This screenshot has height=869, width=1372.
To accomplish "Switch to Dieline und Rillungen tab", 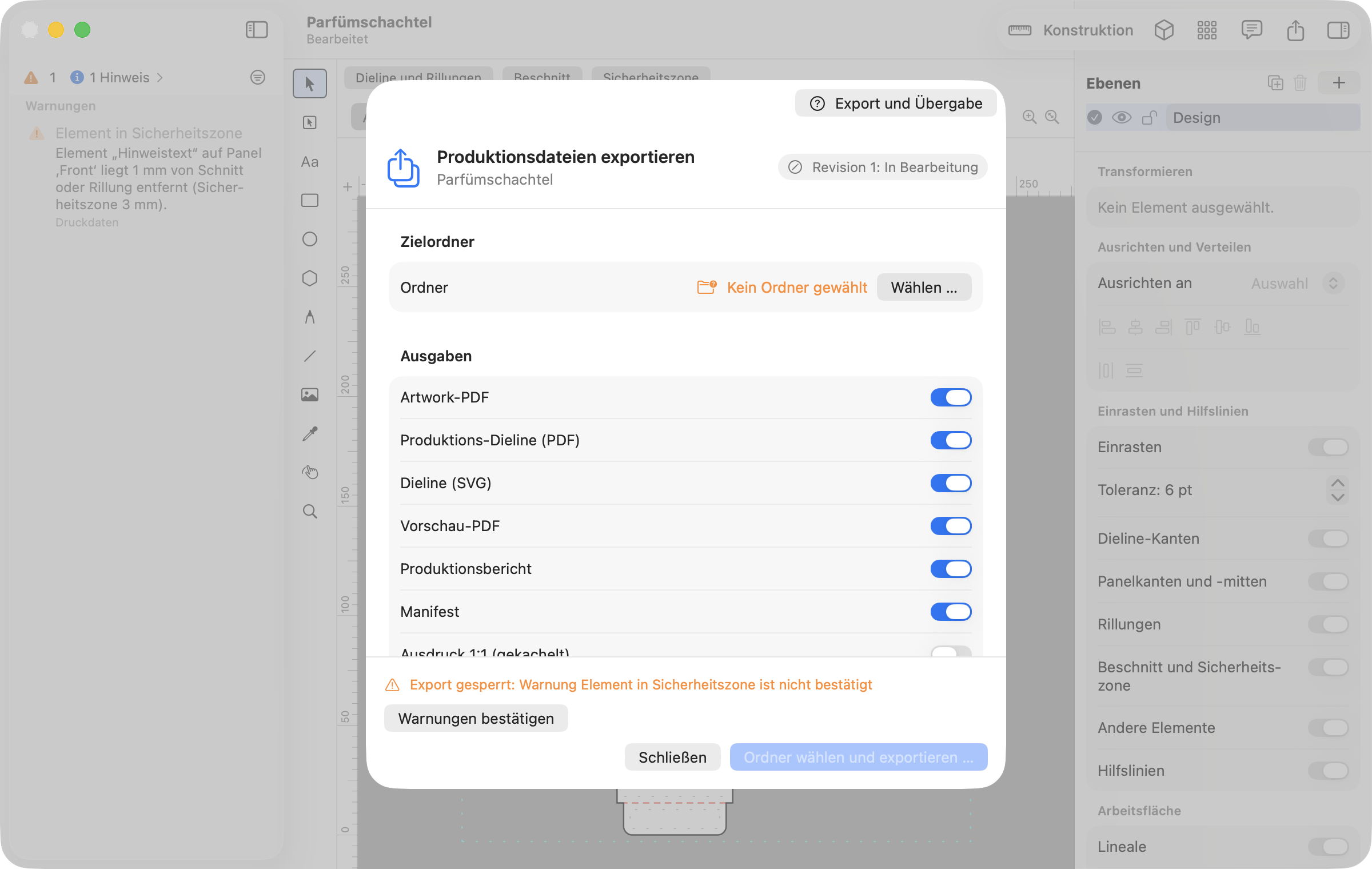I will (x=418, y=77).
